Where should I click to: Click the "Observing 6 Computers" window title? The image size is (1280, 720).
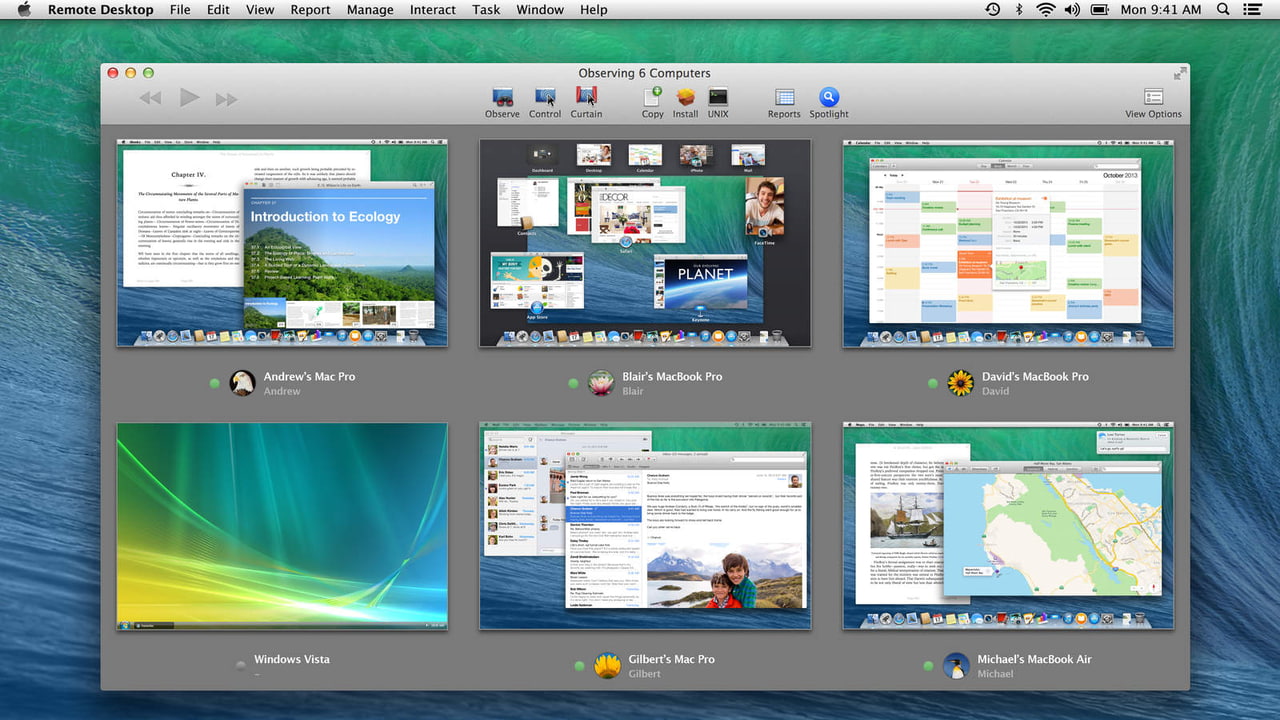point(645,73)
